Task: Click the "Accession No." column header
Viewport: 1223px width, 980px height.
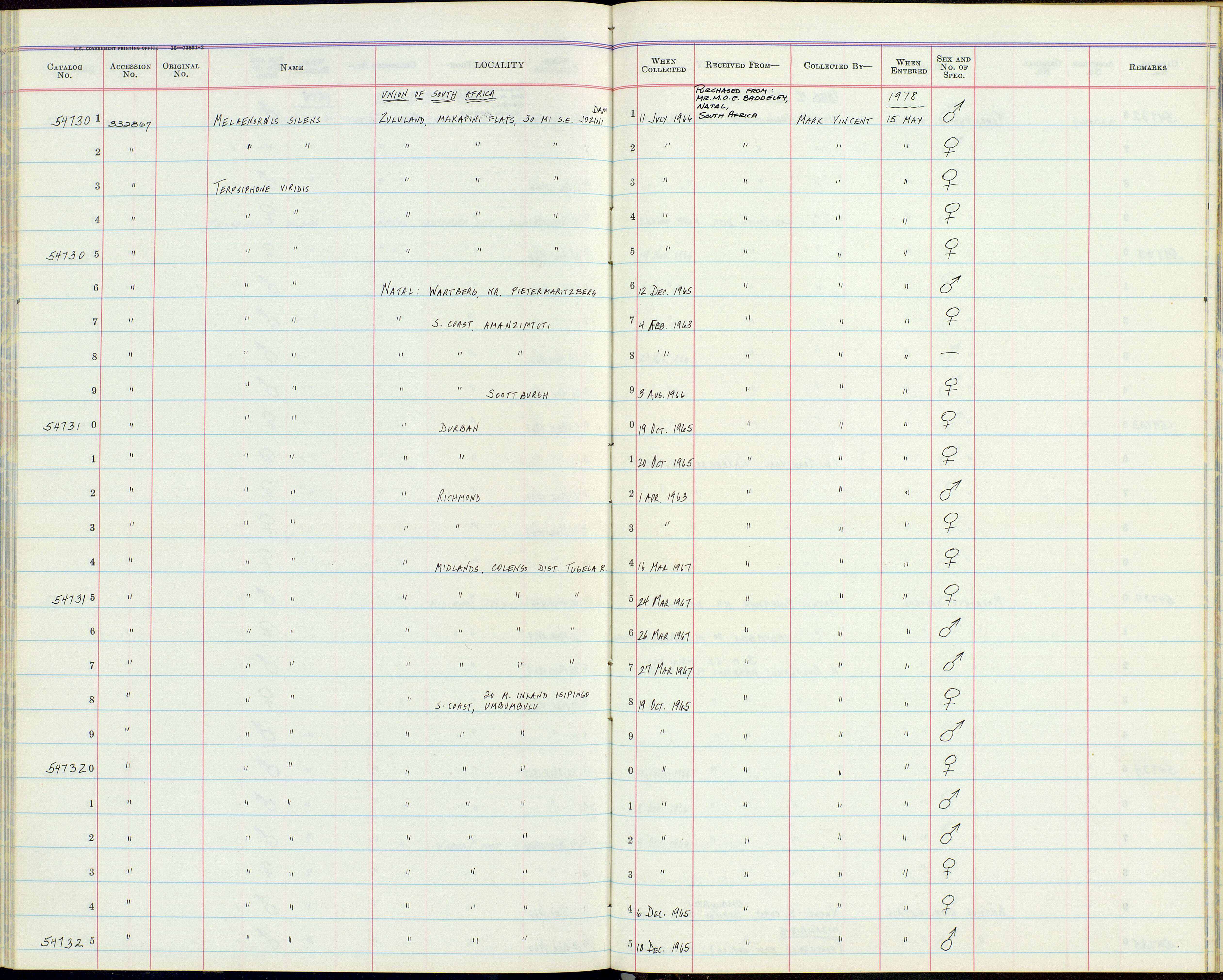Action: [130, 70]
